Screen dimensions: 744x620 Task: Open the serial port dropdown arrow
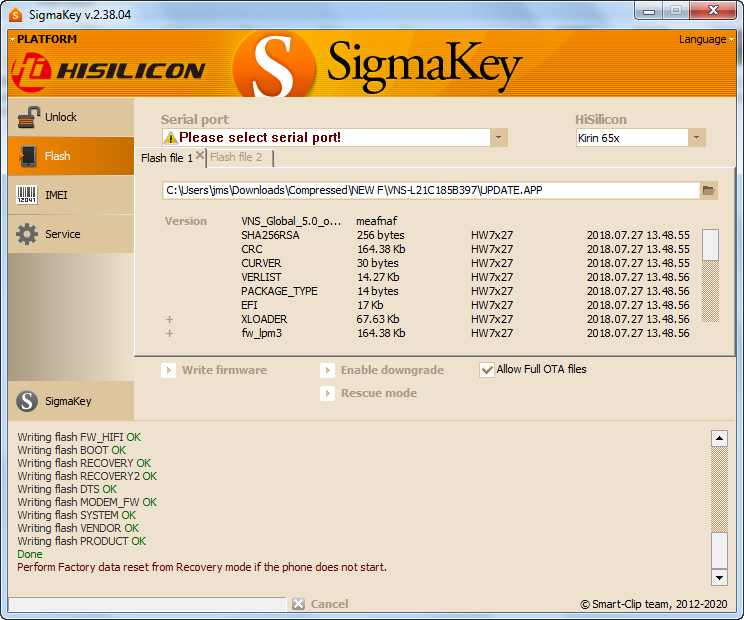tap(498, 138)
